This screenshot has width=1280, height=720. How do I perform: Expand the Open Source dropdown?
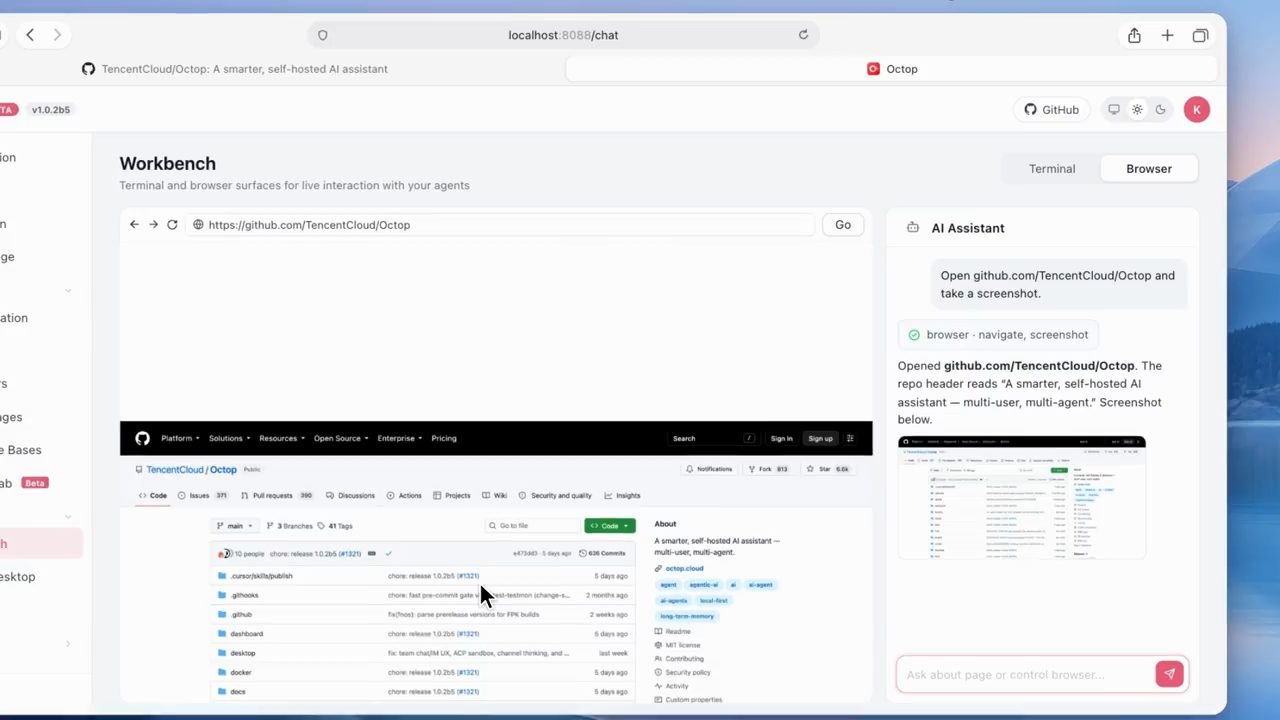(x=341, y=438)
